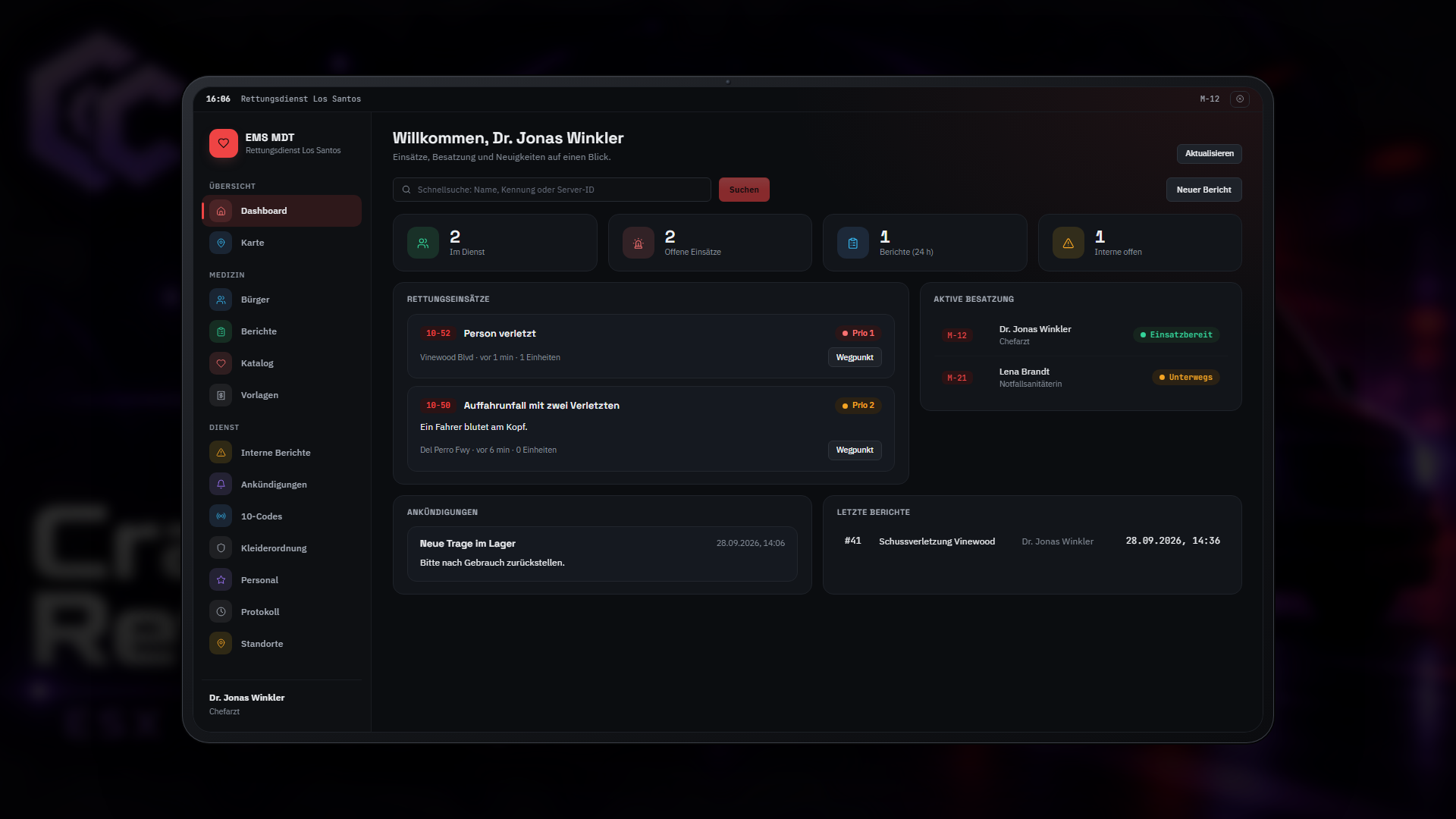Open the Katalog heart icon
This screenshot has height=819, width=1456.
[221, 363]
